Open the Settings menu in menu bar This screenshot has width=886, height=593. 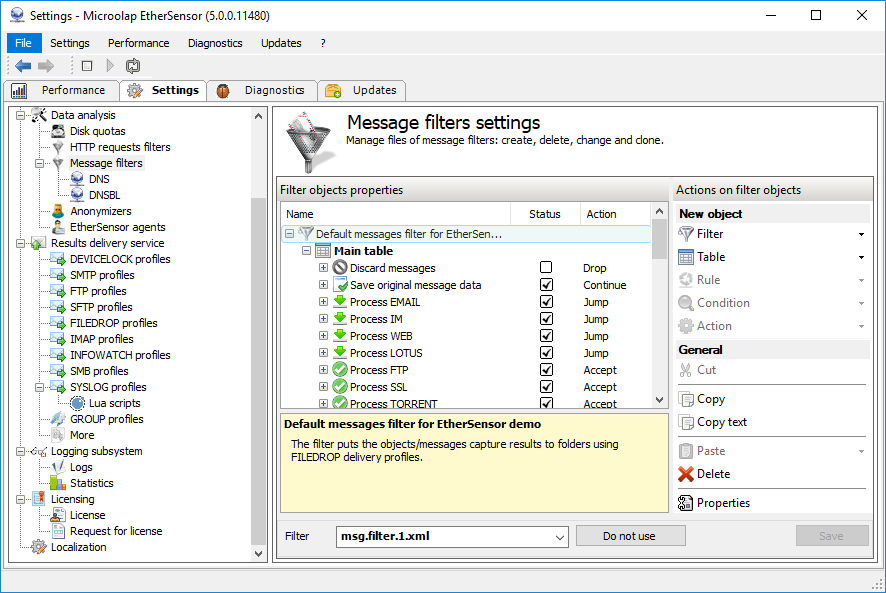pyautogui.click(x=70, y=43)
